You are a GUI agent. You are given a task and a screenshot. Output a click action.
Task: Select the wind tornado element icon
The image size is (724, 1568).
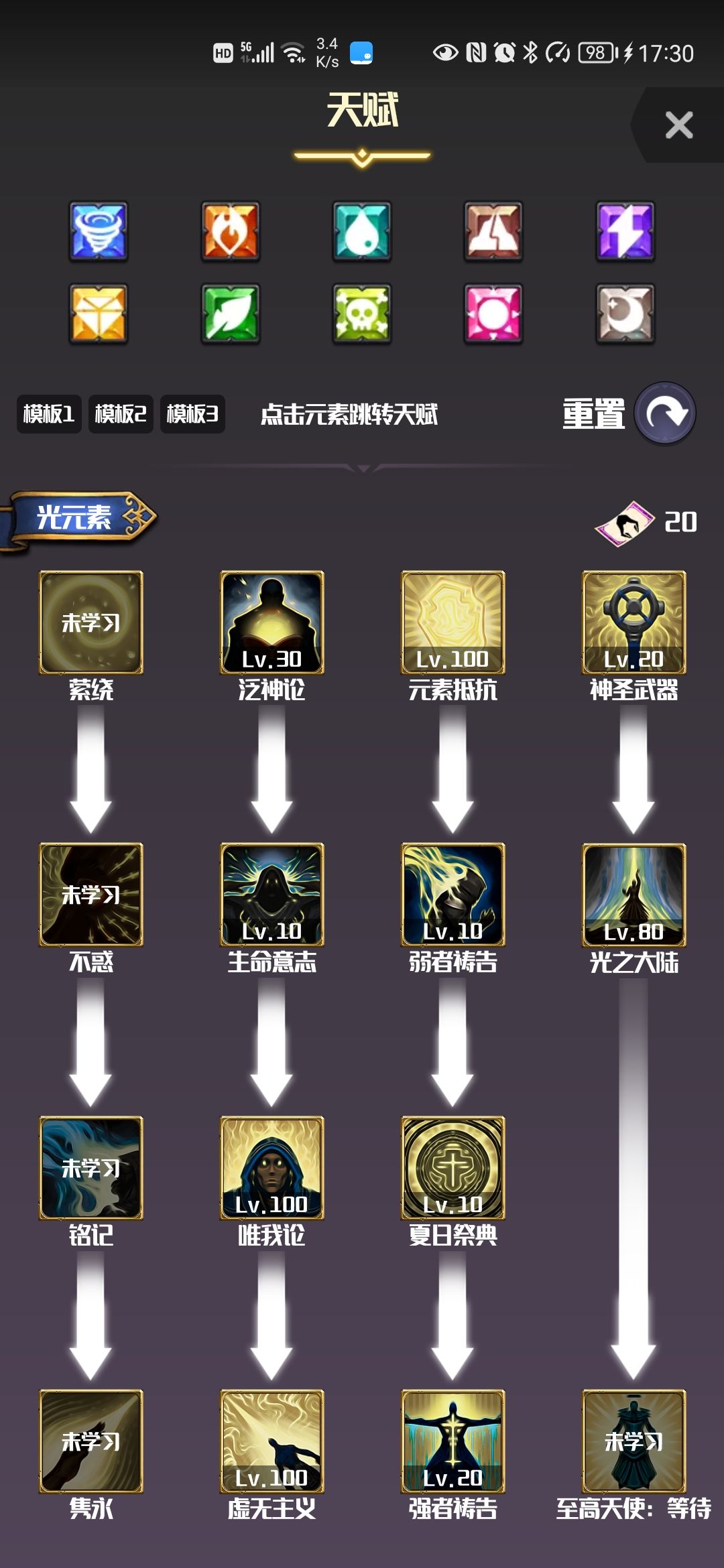99,231
